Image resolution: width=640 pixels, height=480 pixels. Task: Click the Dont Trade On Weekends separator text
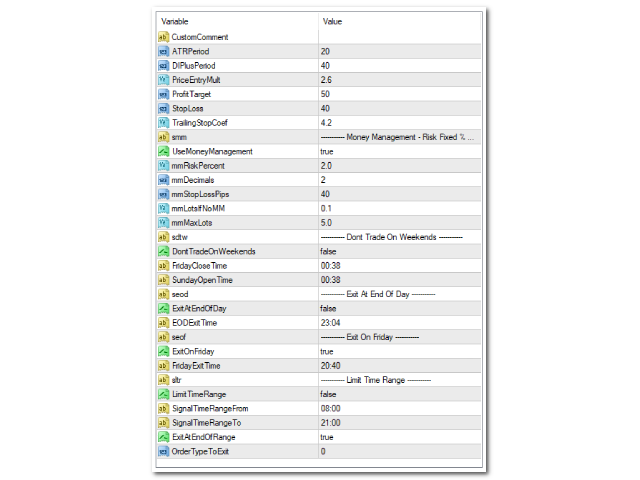(x=391, y=237)
